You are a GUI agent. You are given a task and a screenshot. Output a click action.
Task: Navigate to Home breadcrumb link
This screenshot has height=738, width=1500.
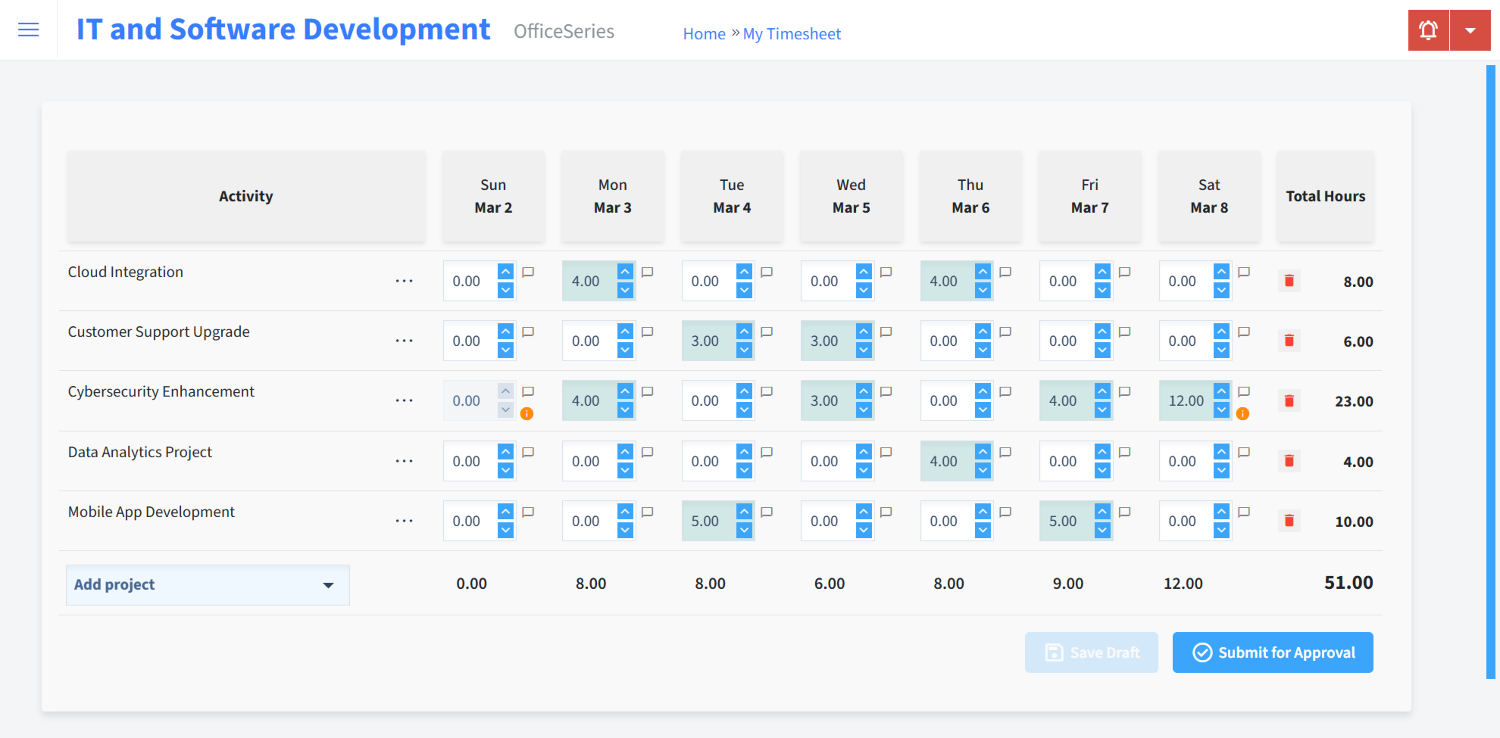(704, 33)
